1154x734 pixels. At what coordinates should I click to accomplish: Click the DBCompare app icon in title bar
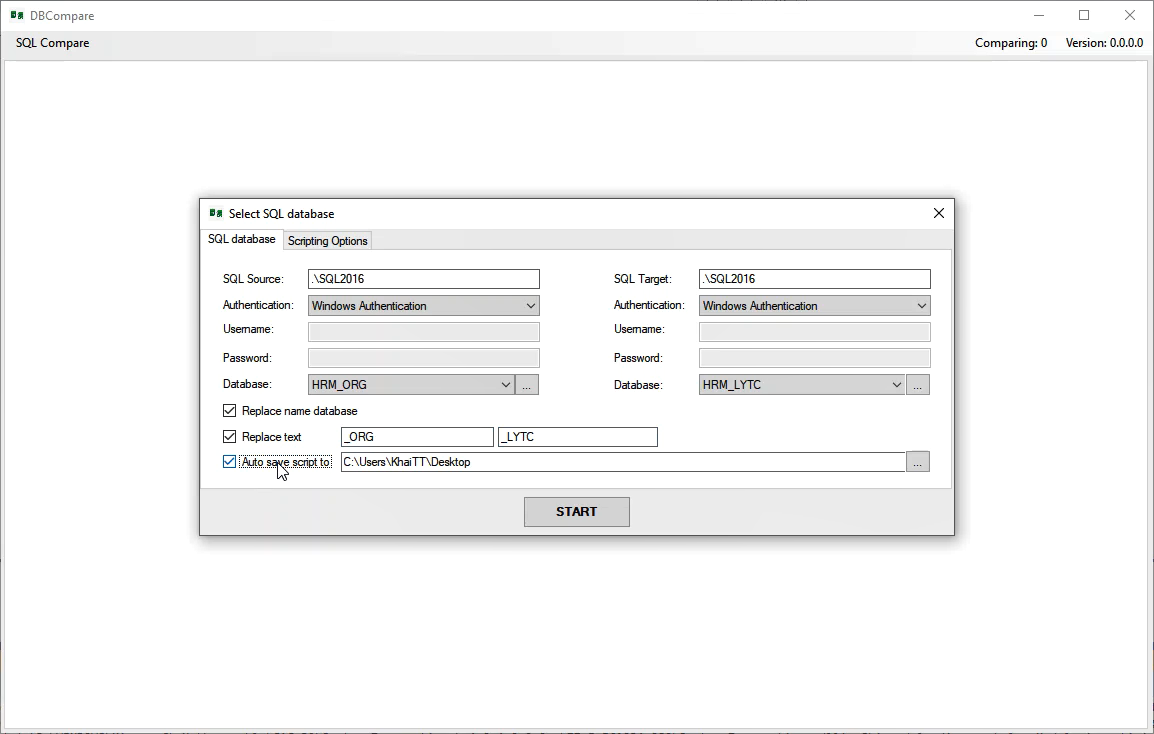click(17, 15)
